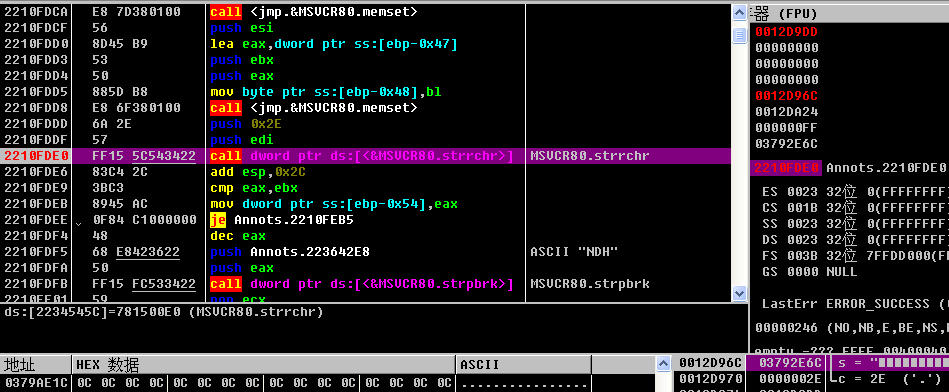Screen dimensions: 949x392
Task: Click the EIP value 2210FDE0 in registers
Action: (786, 168)
